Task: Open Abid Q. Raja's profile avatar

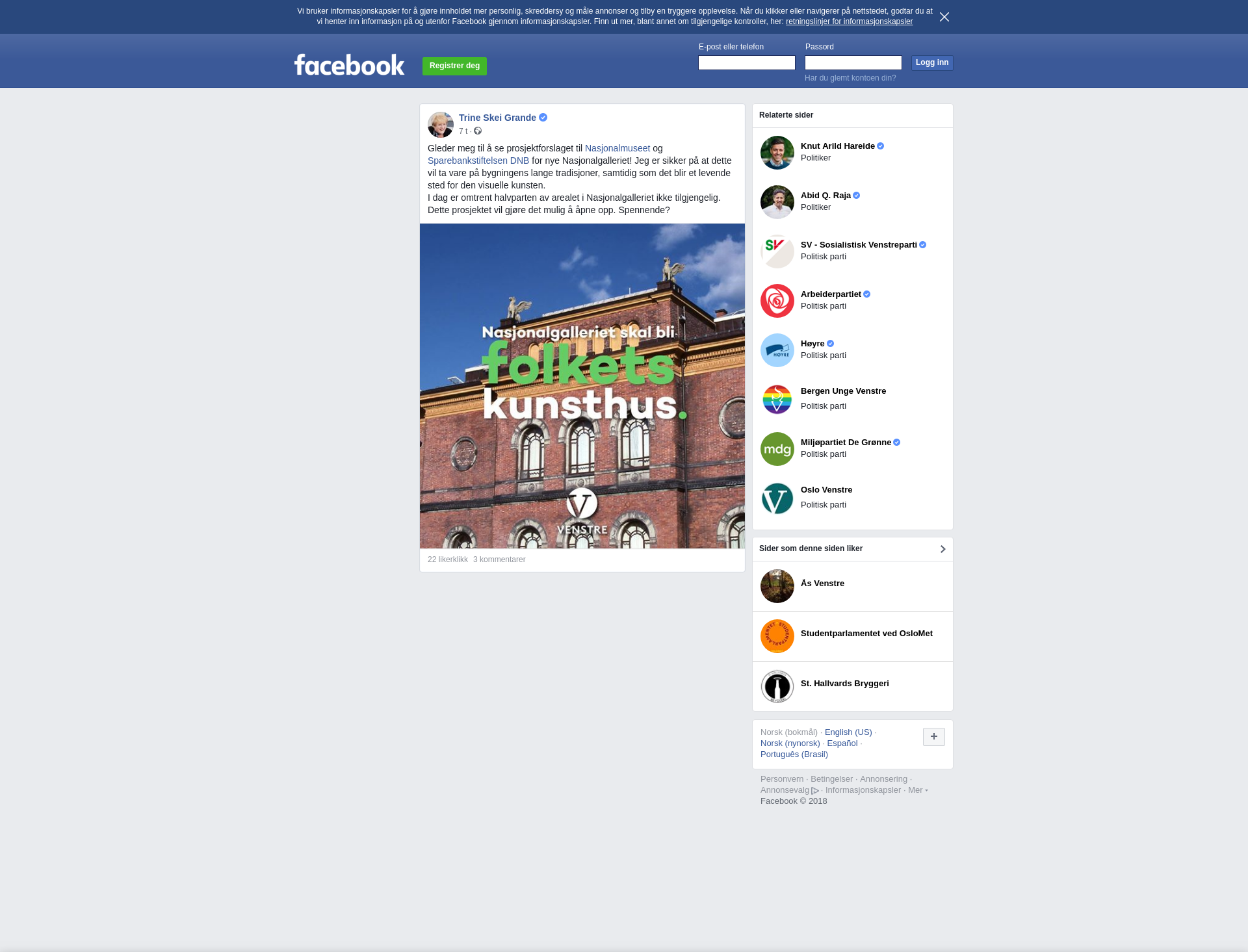Action: pyautogui.click(x=777, y=202)
